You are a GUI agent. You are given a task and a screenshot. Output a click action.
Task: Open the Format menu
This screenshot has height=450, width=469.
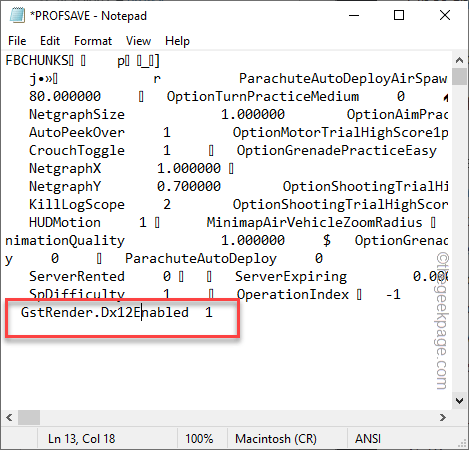(x=93, y=41)
